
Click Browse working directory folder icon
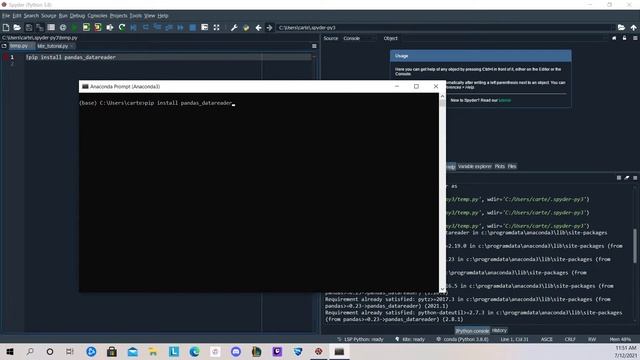[621, 27]
